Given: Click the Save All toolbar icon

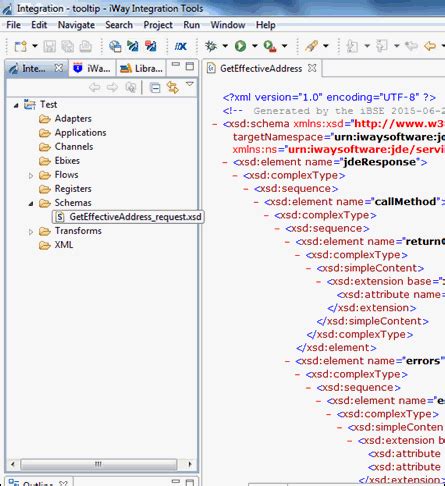Looking at the screenshot, I should tap(68, 46).
